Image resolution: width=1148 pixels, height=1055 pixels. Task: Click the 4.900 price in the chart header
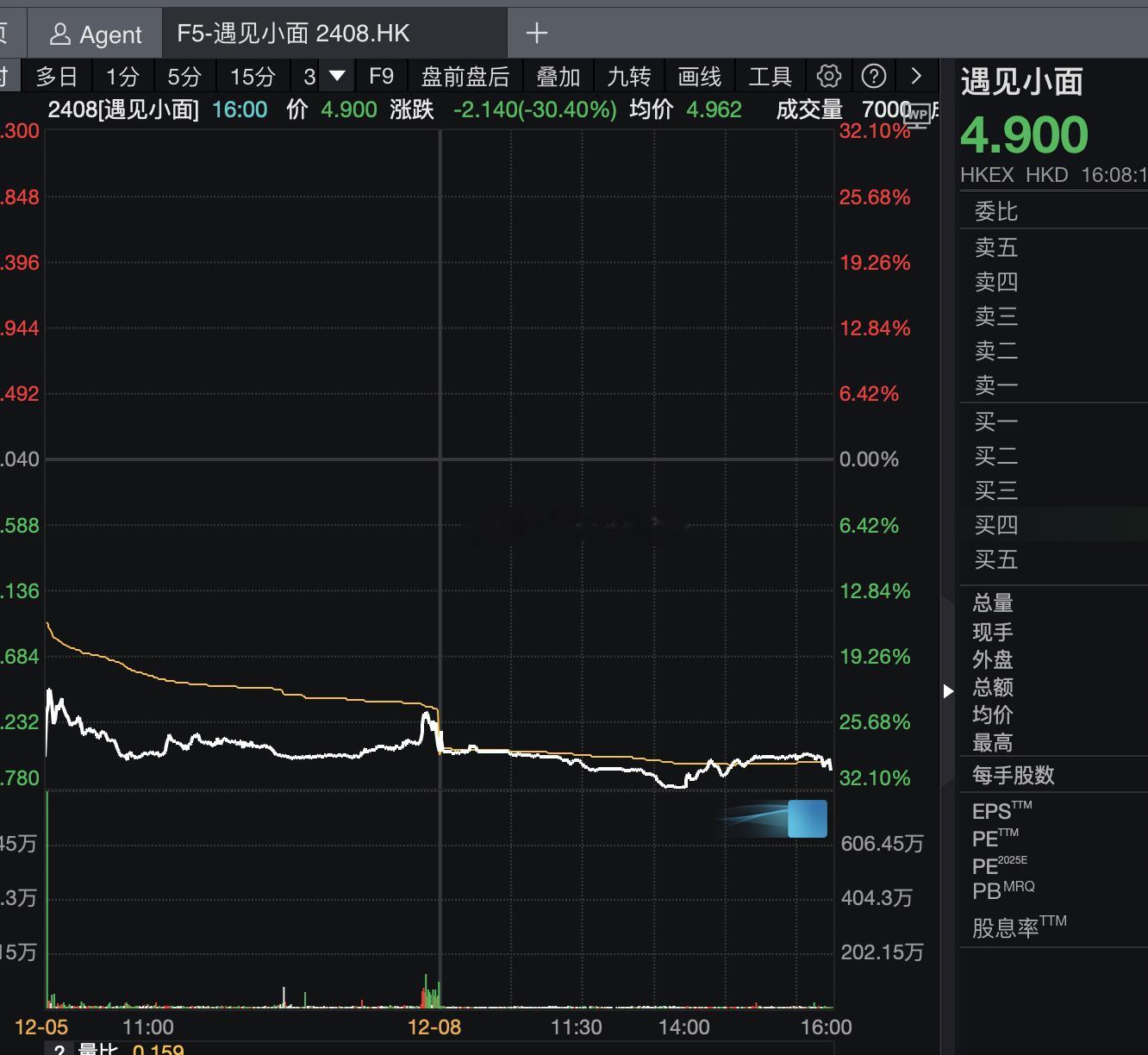349,109
